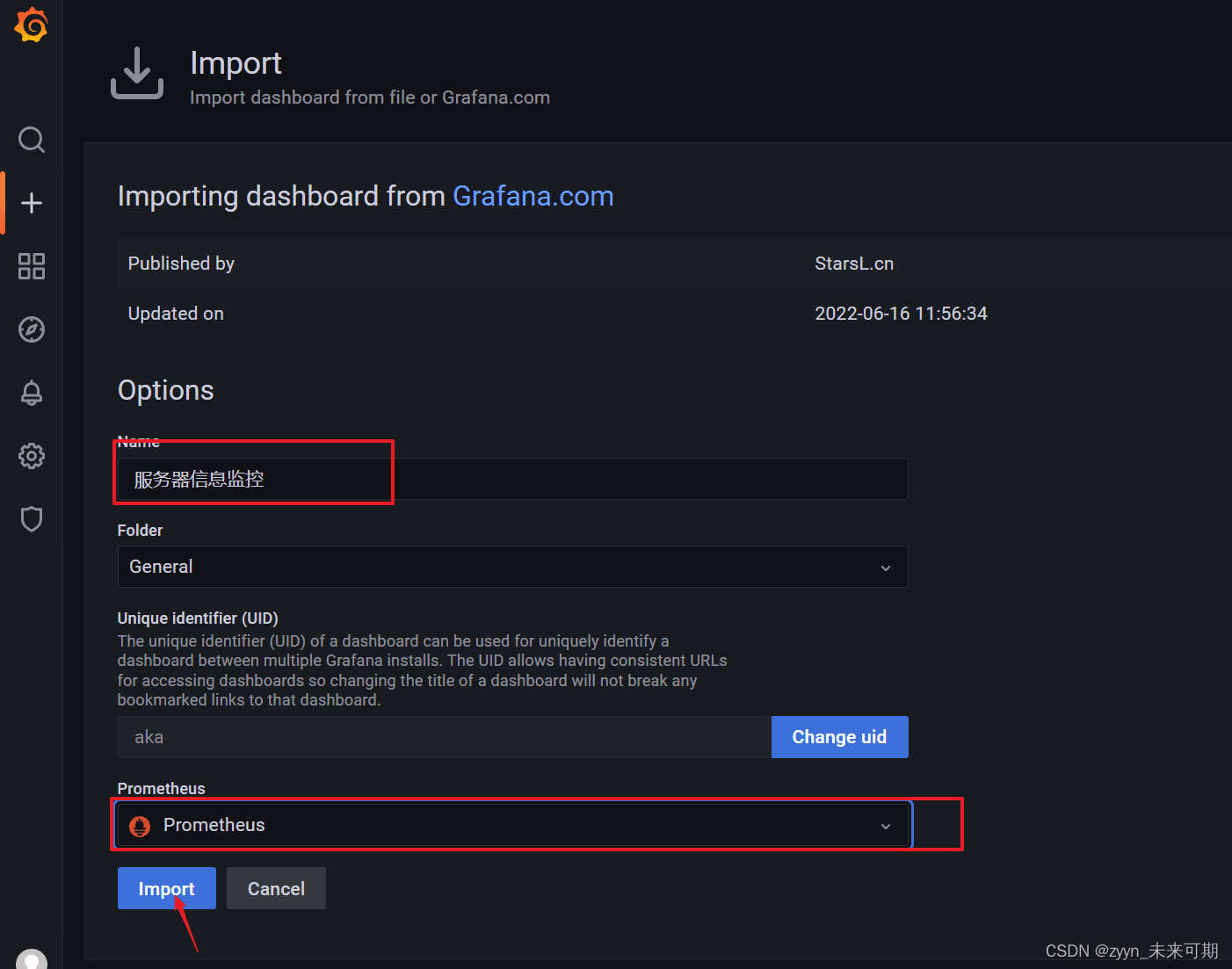
Task: Click the Change uid button
Action: point(839,737)
